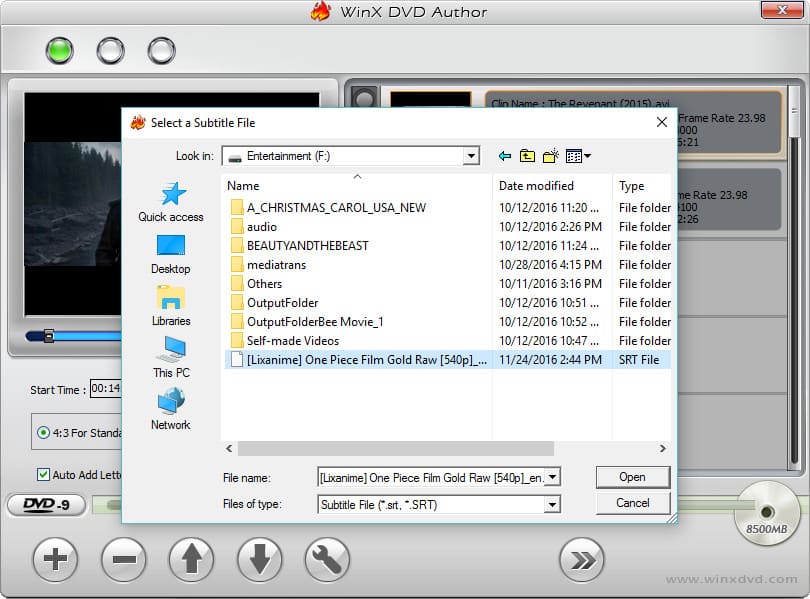Select the A_CHRISTMAS_CAROL_USA_NEW folder
The height and width of the screenshot is (599, 810).
tap(336, 208)
